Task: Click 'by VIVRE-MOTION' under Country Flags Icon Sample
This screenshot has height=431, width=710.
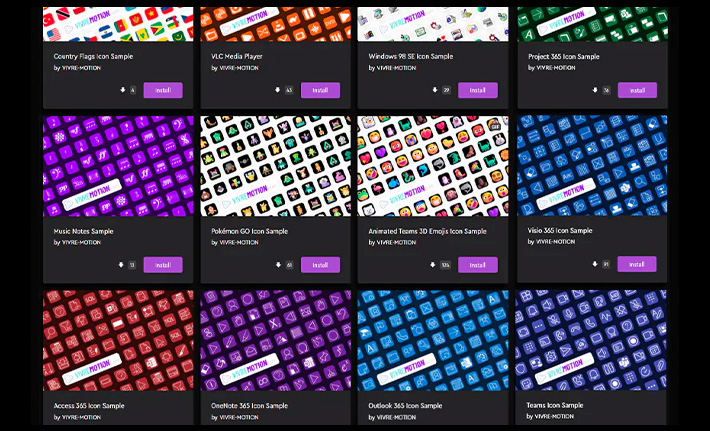Action: click(x=77, y=68)
